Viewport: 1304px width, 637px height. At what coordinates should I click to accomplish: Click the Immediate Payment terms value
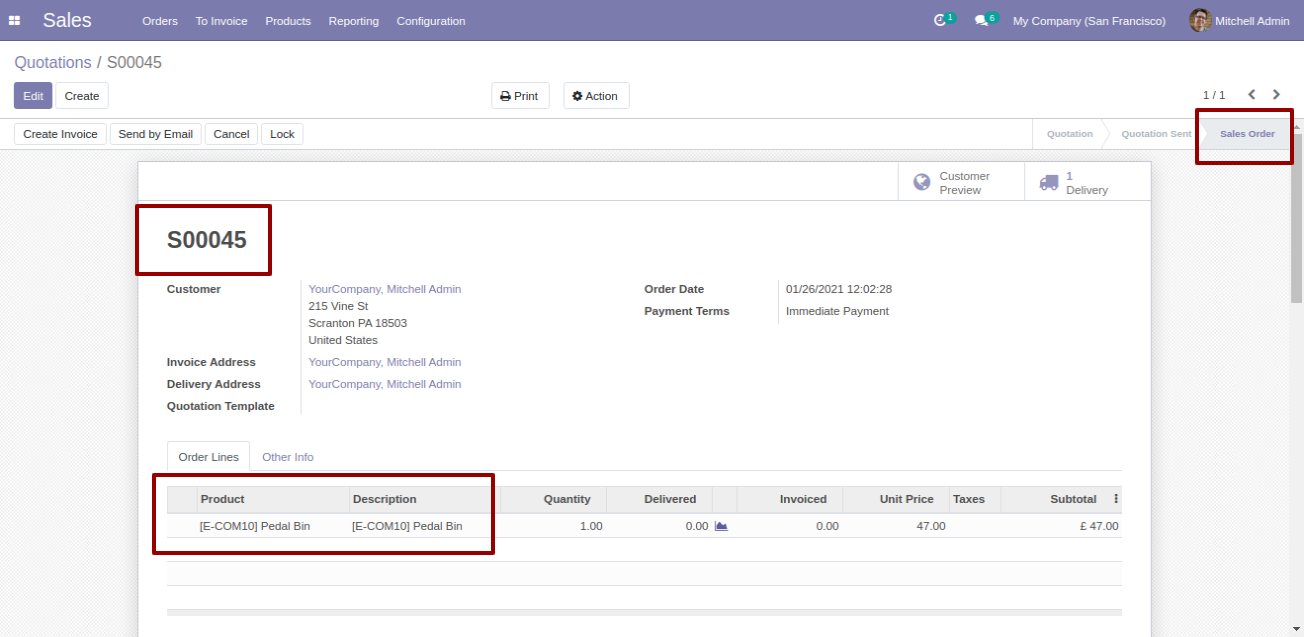point(837,311)
